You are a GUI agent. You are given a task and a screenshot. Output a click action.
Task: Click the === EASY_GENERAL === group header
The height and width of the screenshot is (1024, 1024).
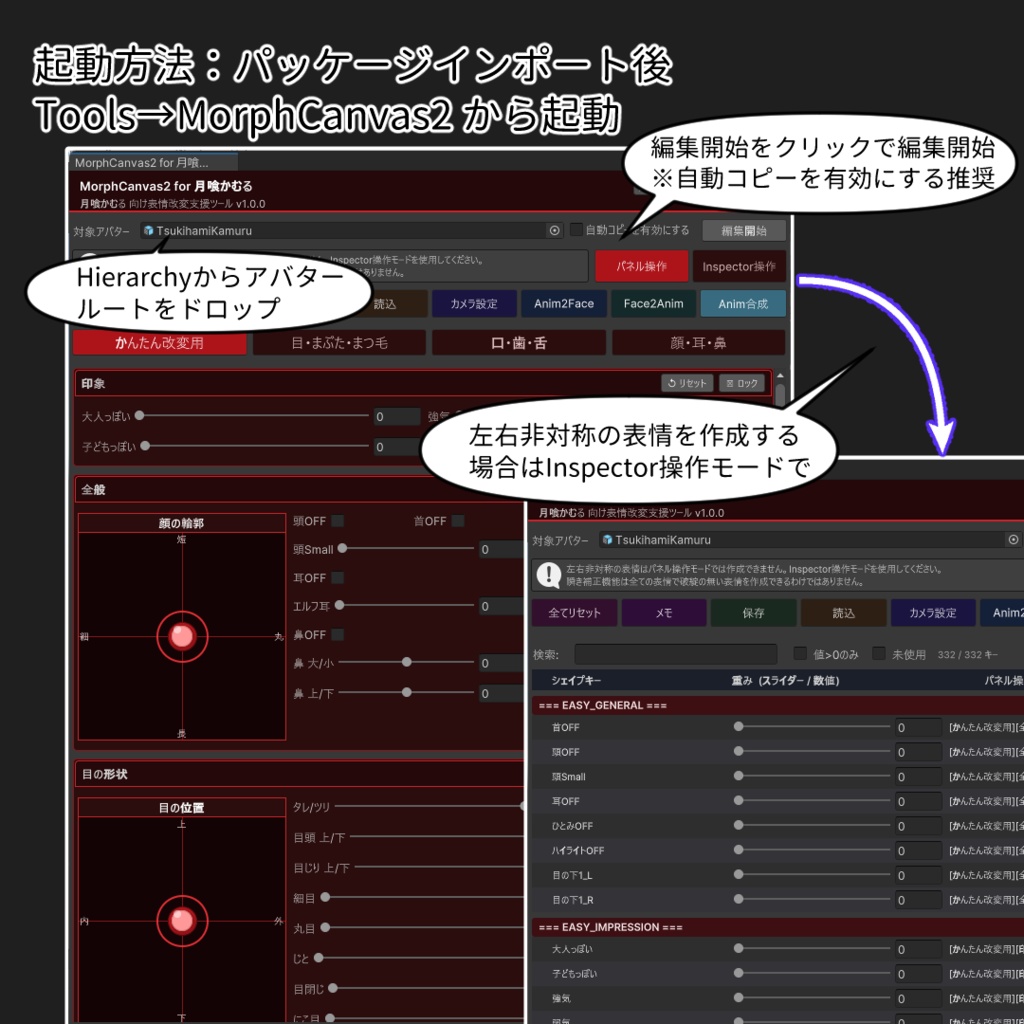point(778,705)
